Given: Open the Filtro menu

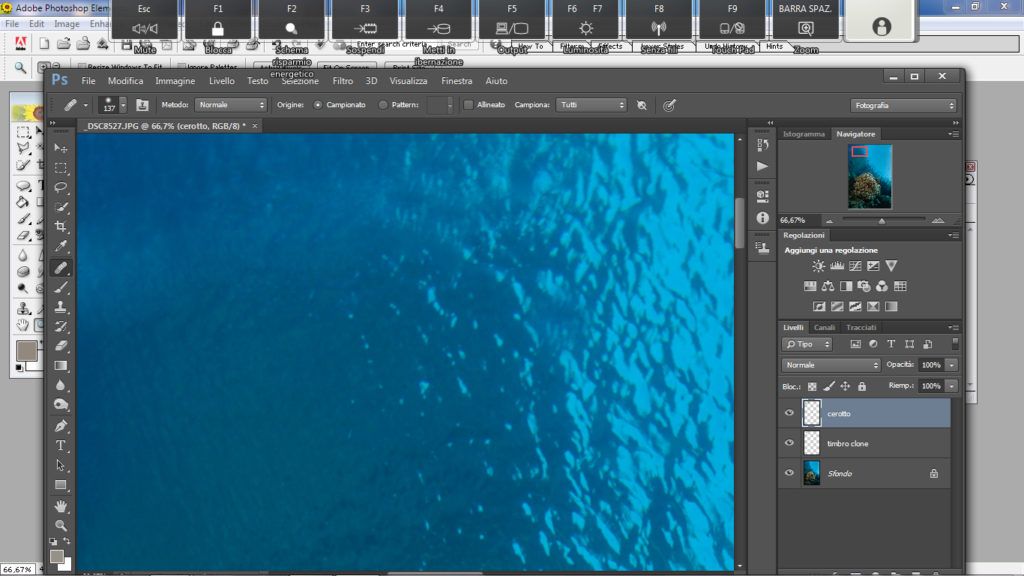Looking at the screenshot, I should [x=342, y=81].
